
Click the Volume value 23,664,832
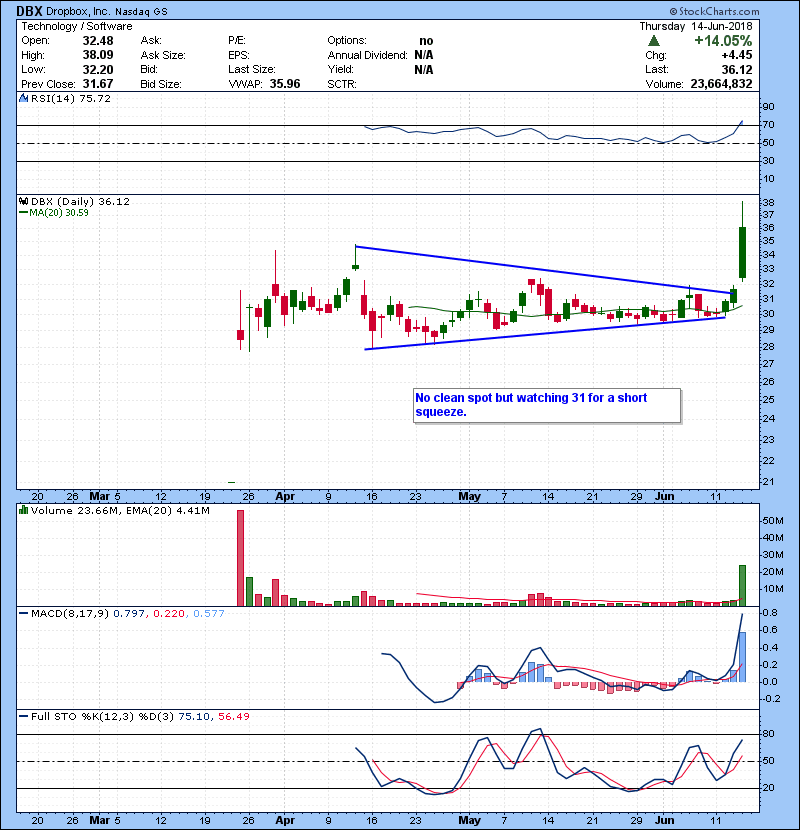721,84
